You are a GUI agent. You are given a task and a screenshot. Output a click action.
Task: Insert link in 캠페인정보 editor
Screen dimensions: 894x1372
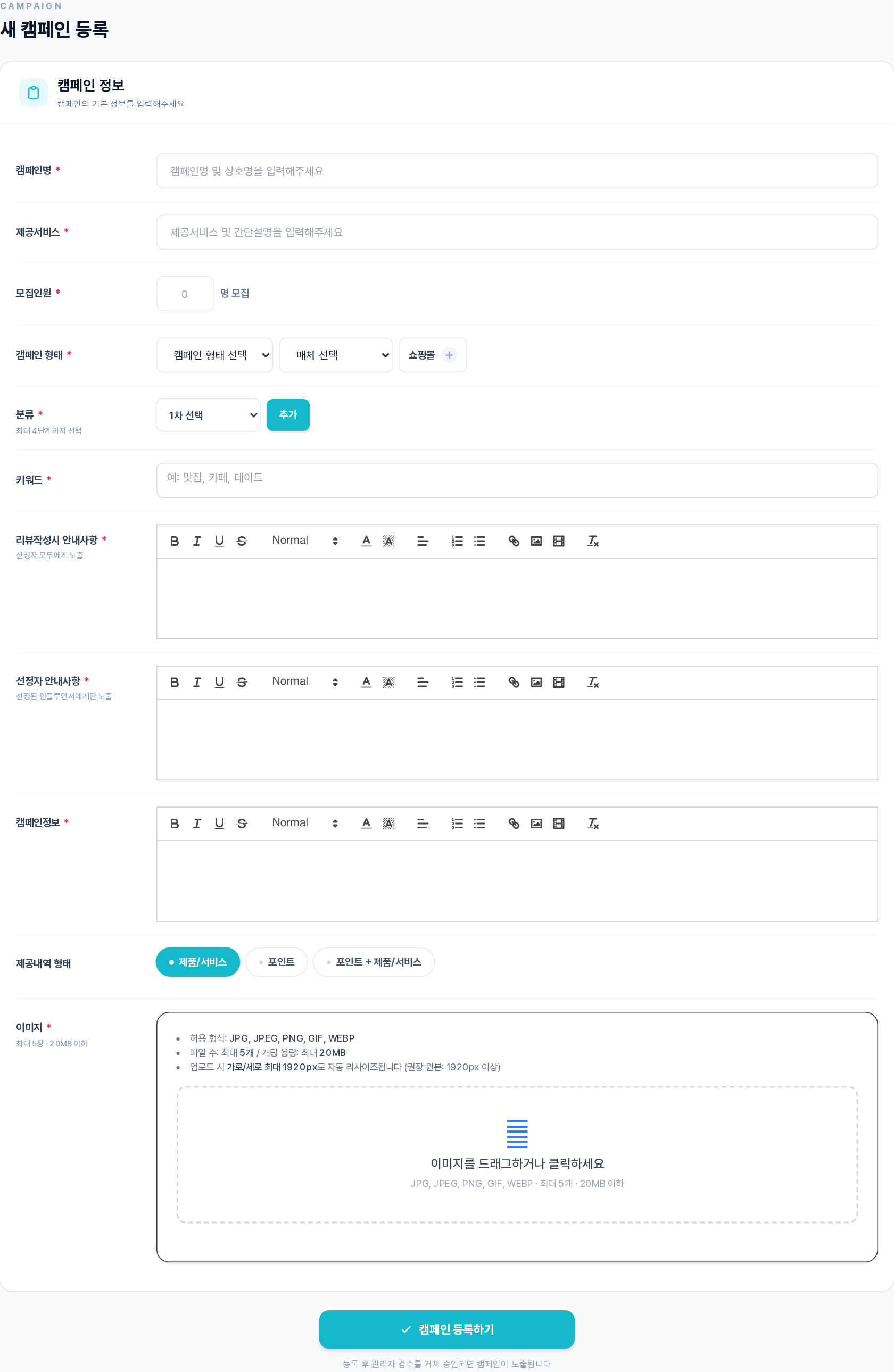point(514,823)
